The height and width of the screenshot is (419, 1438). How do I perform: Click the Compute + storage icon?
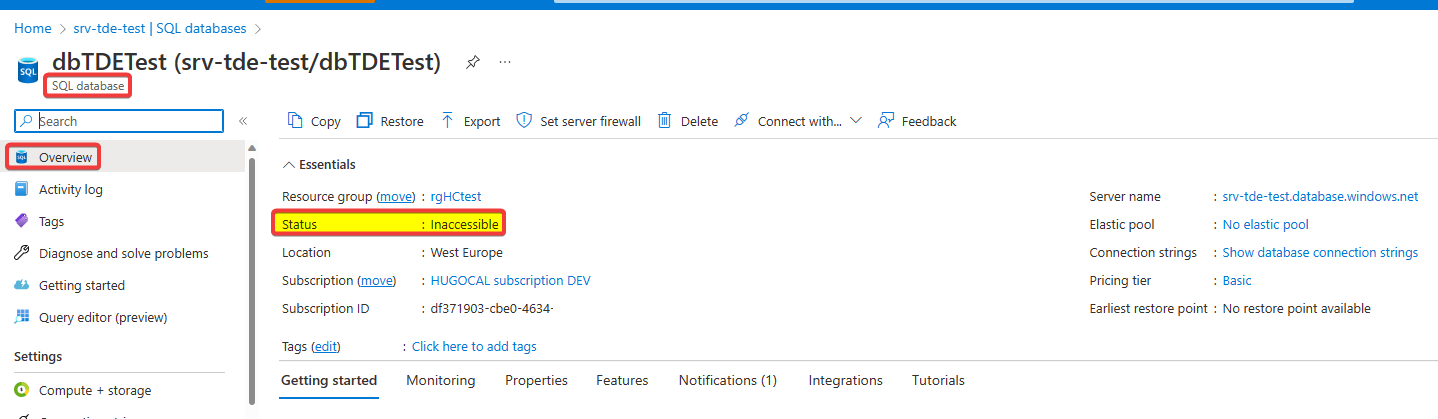tap(22, 390)
